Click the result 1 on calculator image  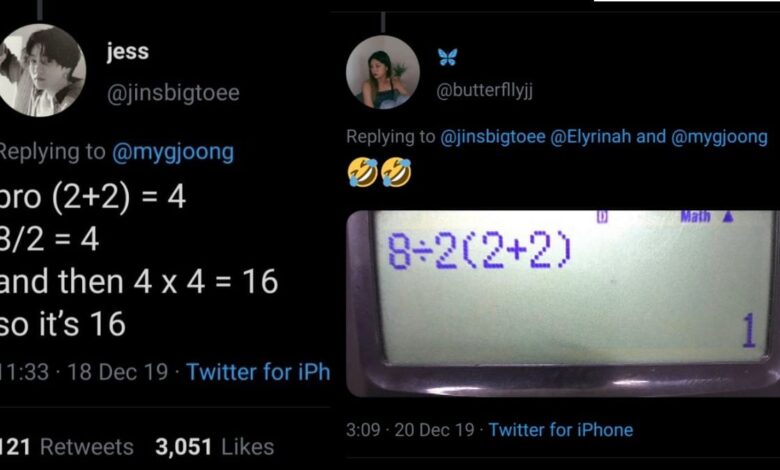click(x=749, y=330)
